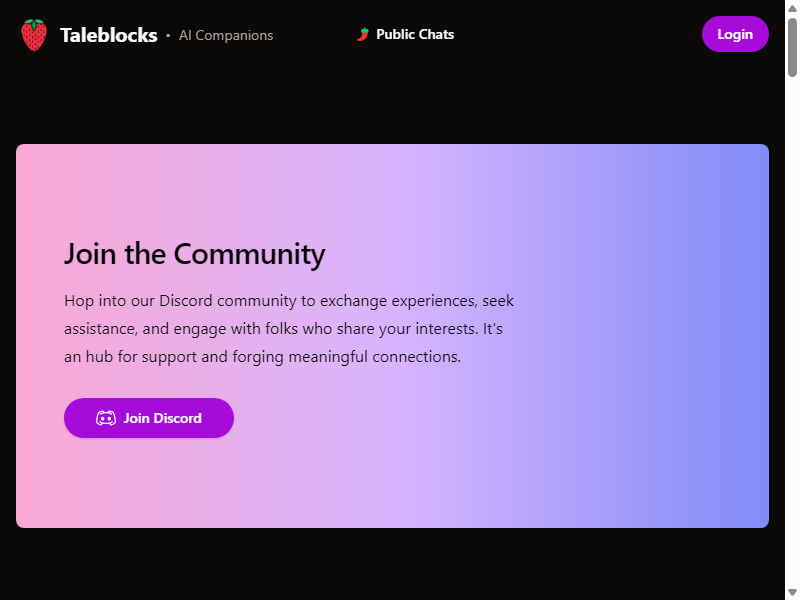Click the Discord logo inside the button
Viewport: 800px width, 600px height.
pos(106,418)
